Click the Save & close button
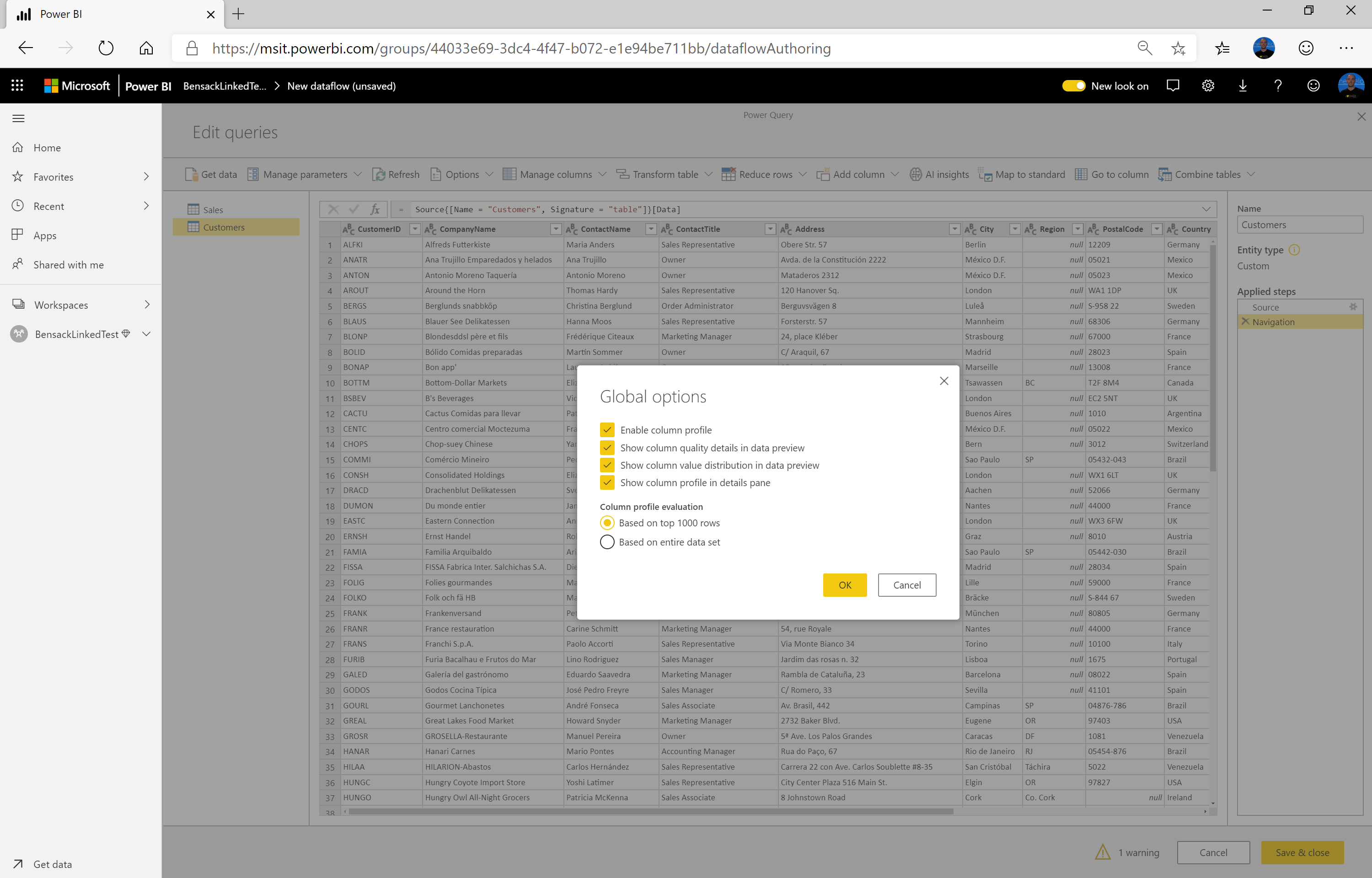The width and height of the screenshot is (1372, 878). coord(1302,852)
